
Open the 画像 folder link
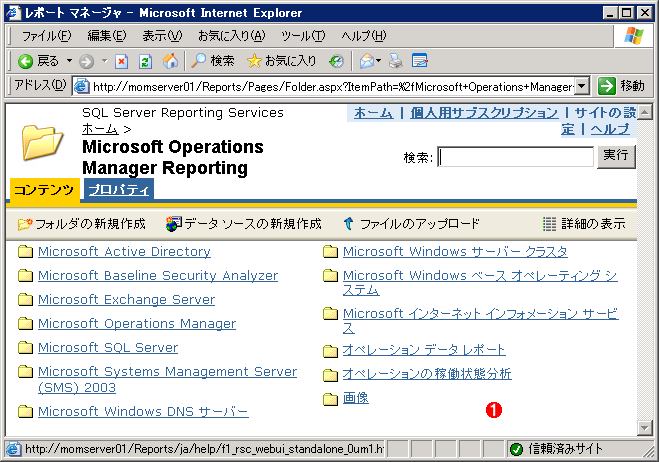pyautogui.click(x=356, y=398)
